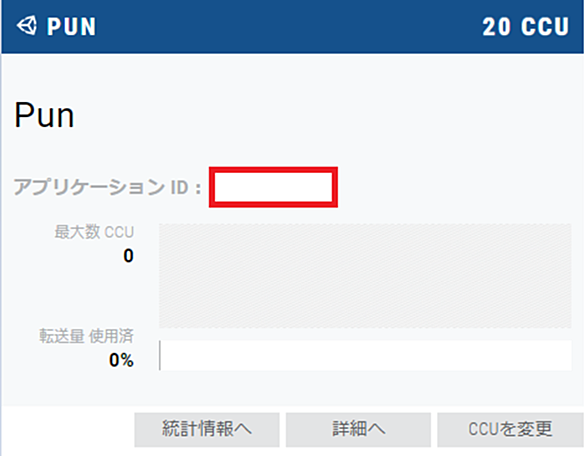This screenshot has height=456, width=586.
Task: Click empty area of blue header bar
Action: tap(288, 27)
